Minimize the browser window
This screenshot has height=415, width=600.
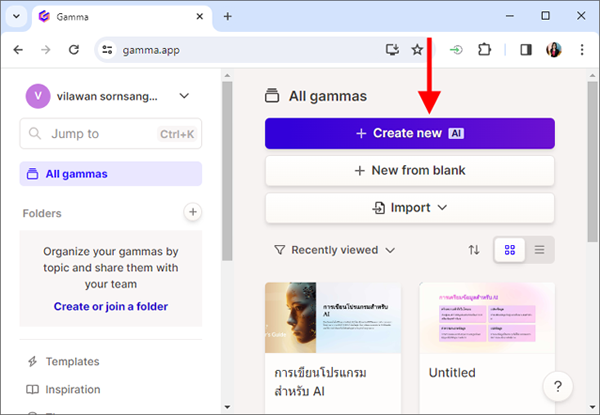click(x=510, y=16)
